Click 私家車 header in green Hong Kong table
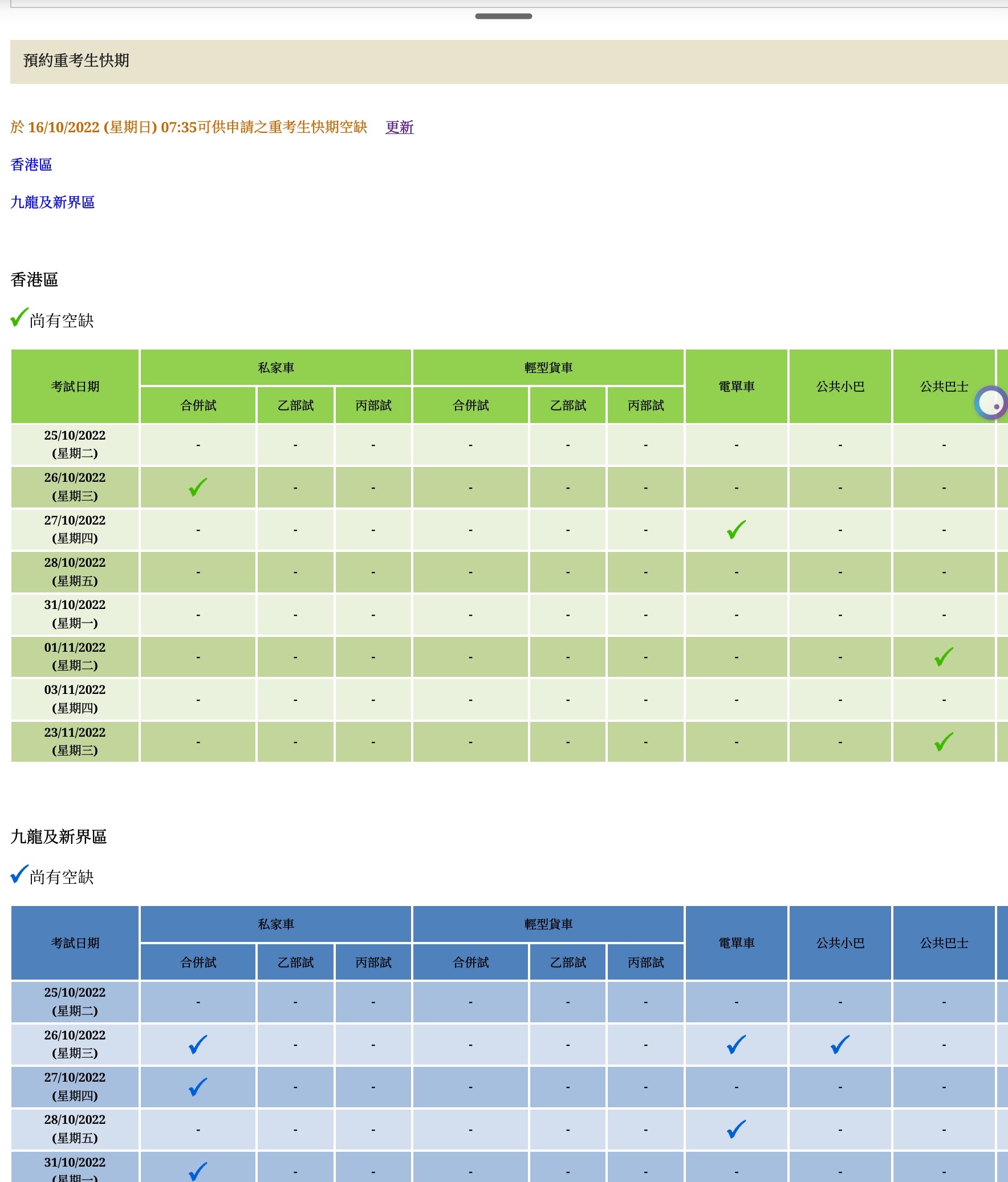 (x=275, y=367)
